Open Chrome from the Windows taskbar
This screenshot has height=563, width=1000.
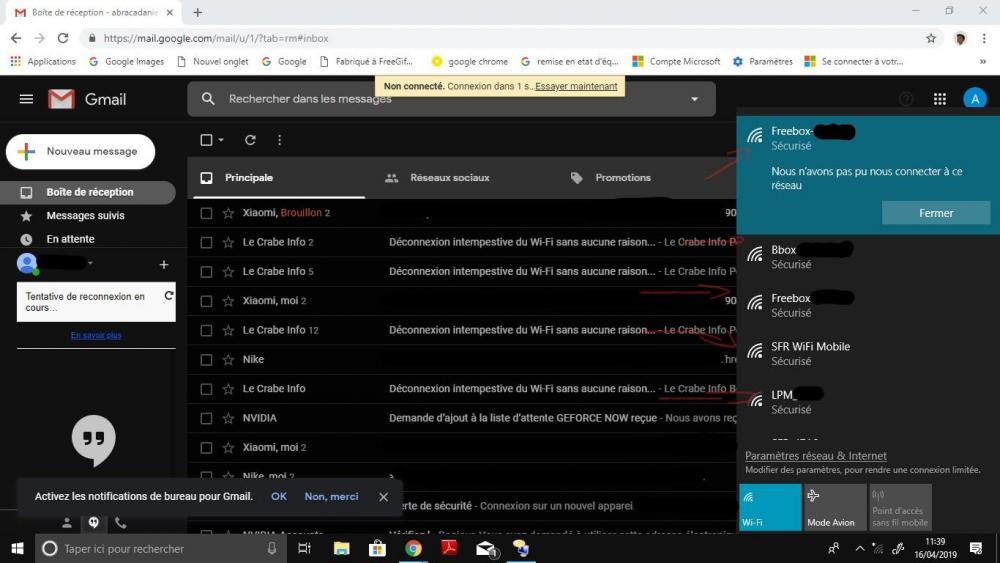tap(413, 548)
